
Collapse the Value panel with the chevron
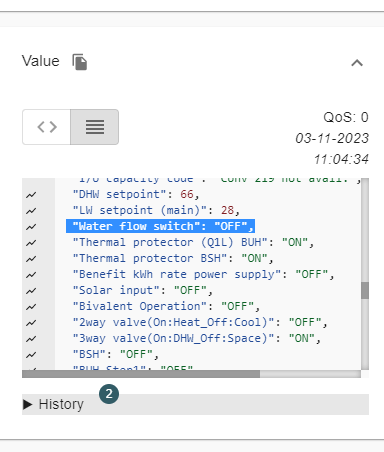pyautogui.click(x=357, y=63)
